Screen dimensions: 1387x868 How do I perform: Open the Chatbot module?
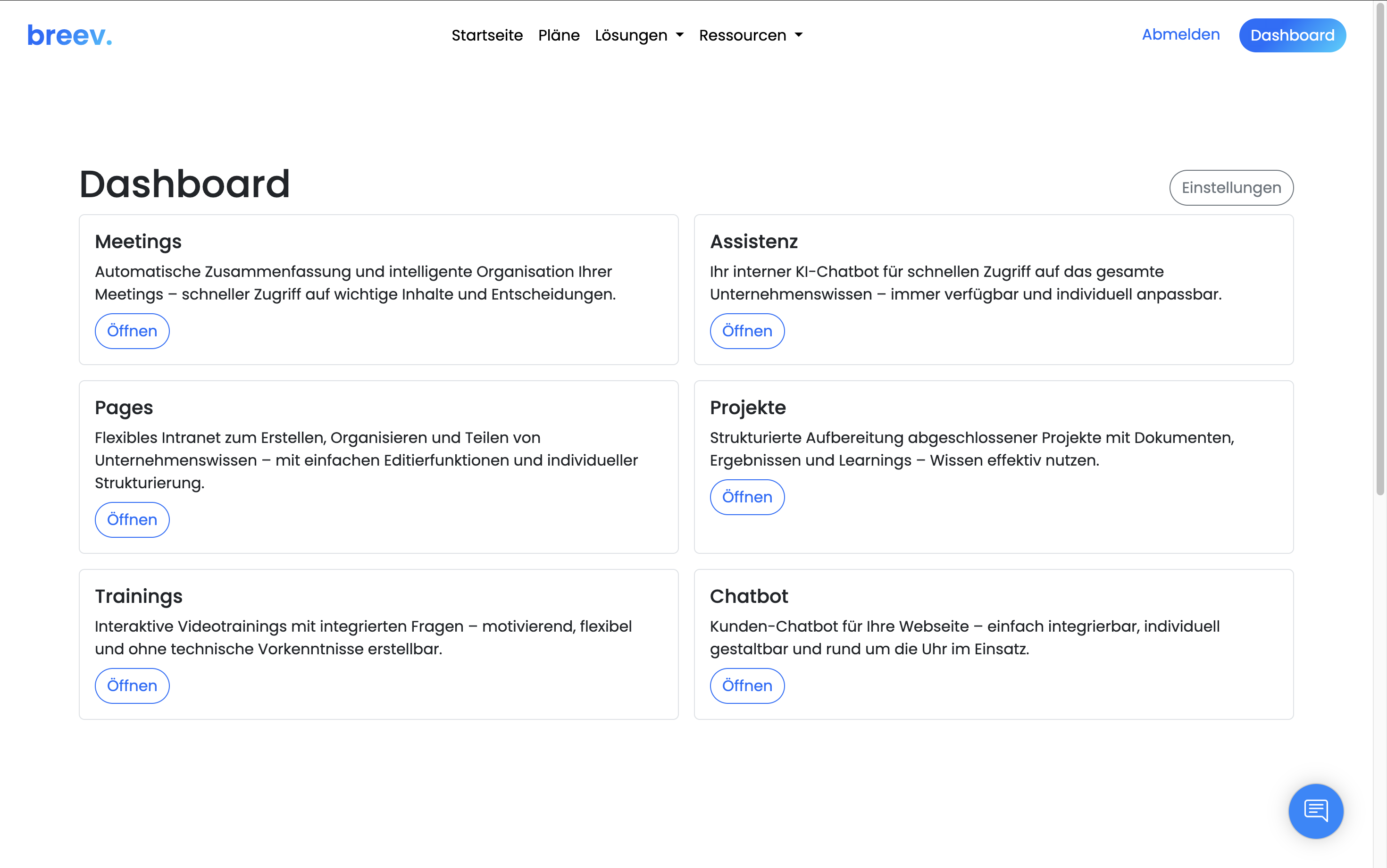[747, 685]
